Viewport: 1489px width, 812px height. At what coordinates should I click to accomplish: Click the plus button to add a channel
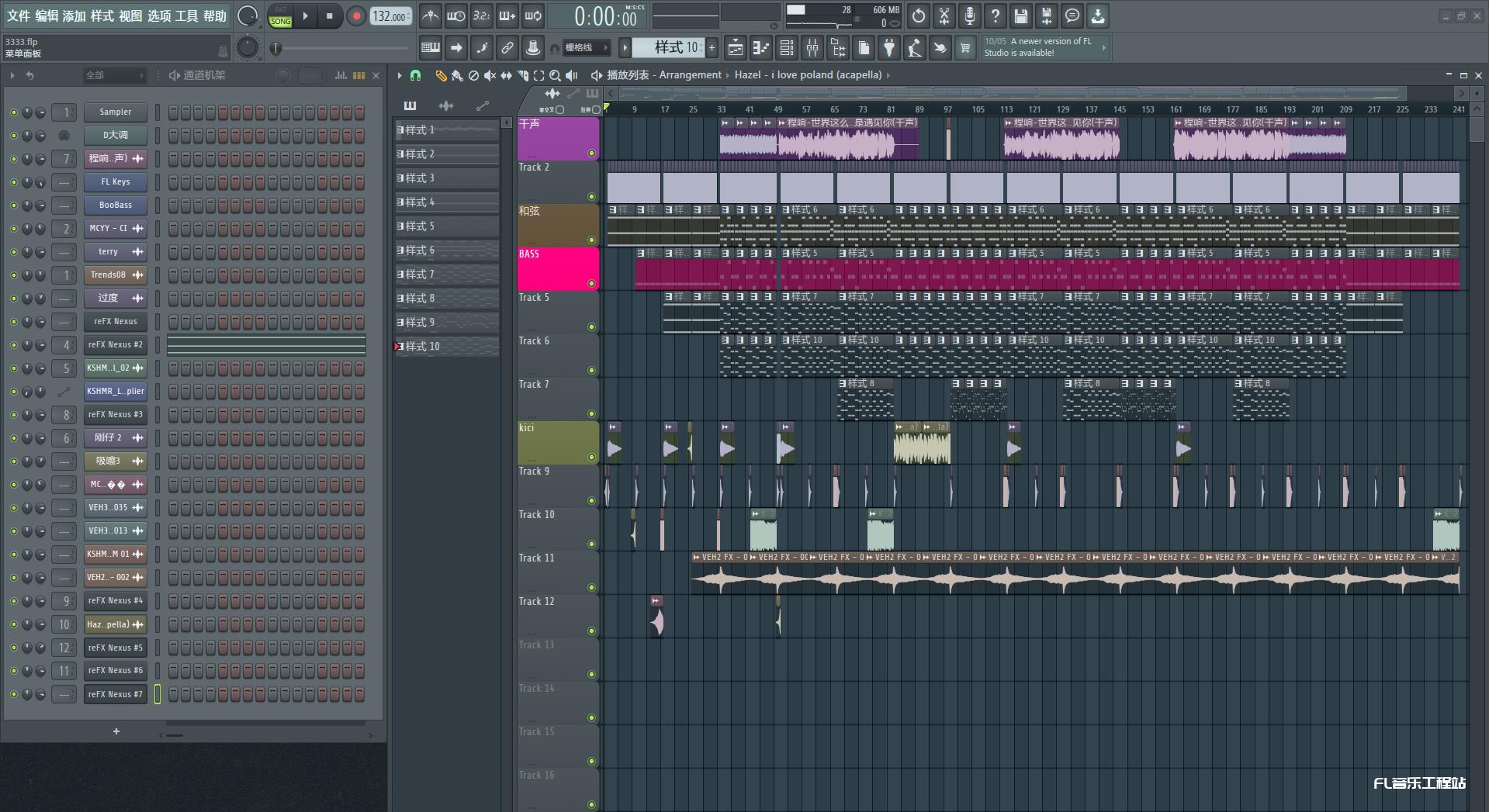click(116, 731)
